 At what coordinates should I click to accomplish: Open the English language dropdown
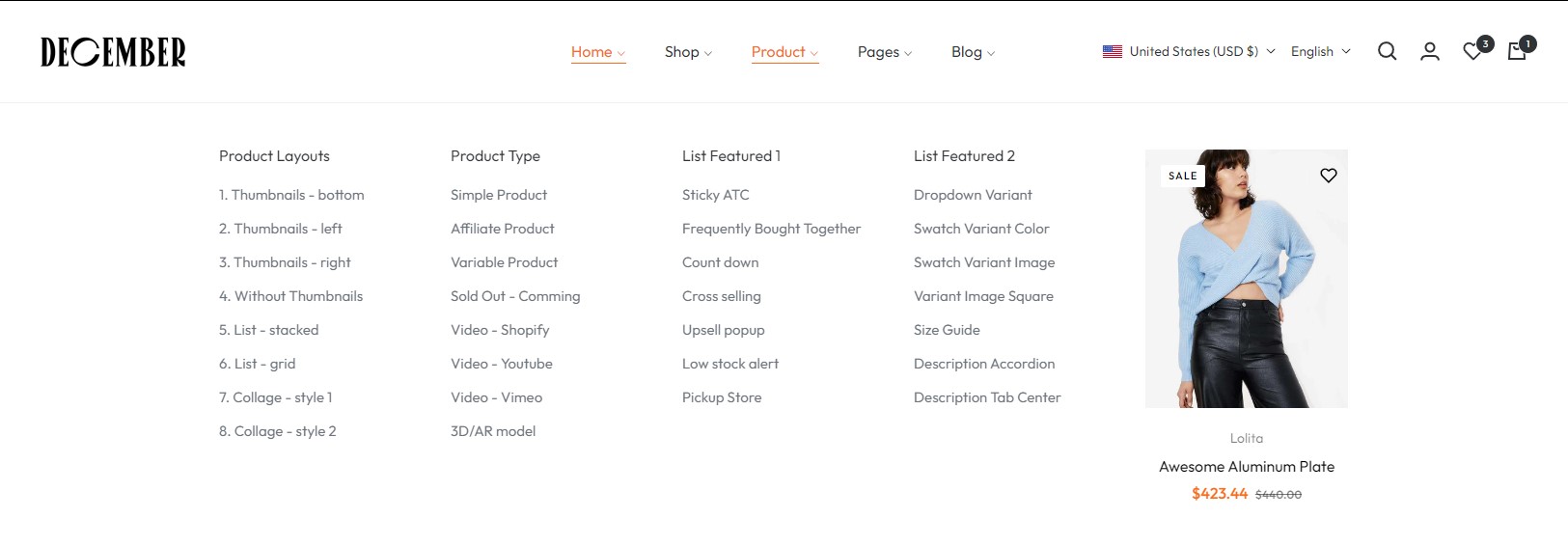tap(1320, 52)
